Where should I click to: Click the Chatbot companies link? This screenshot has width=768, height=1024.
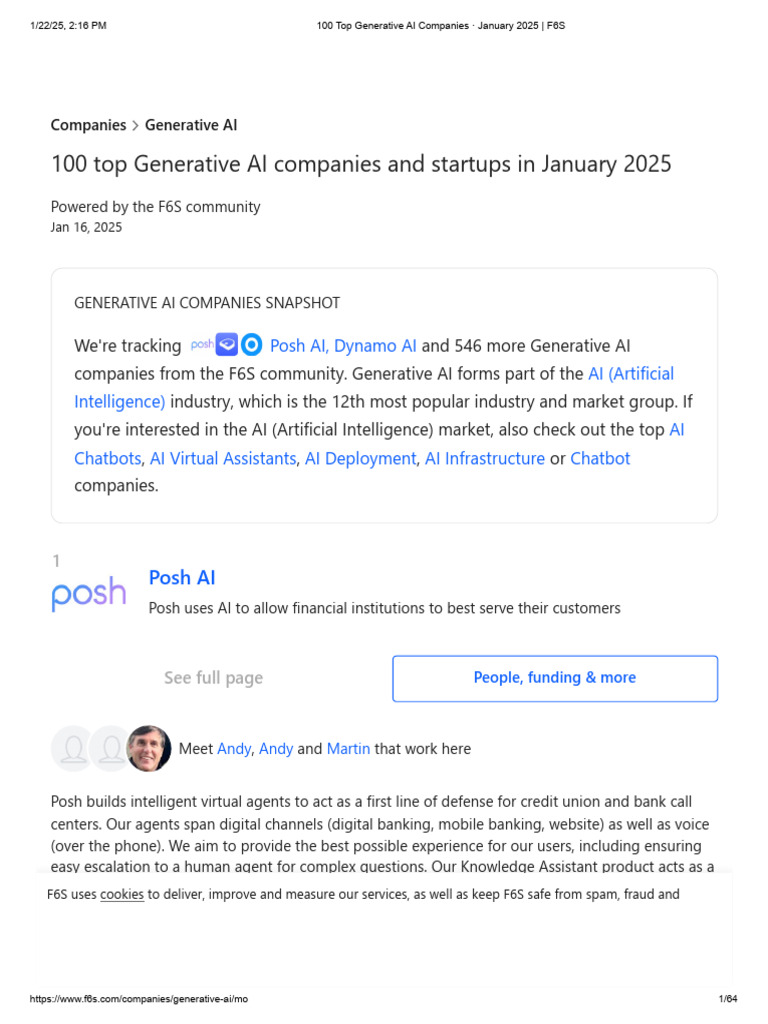click(x=600, y=459)
